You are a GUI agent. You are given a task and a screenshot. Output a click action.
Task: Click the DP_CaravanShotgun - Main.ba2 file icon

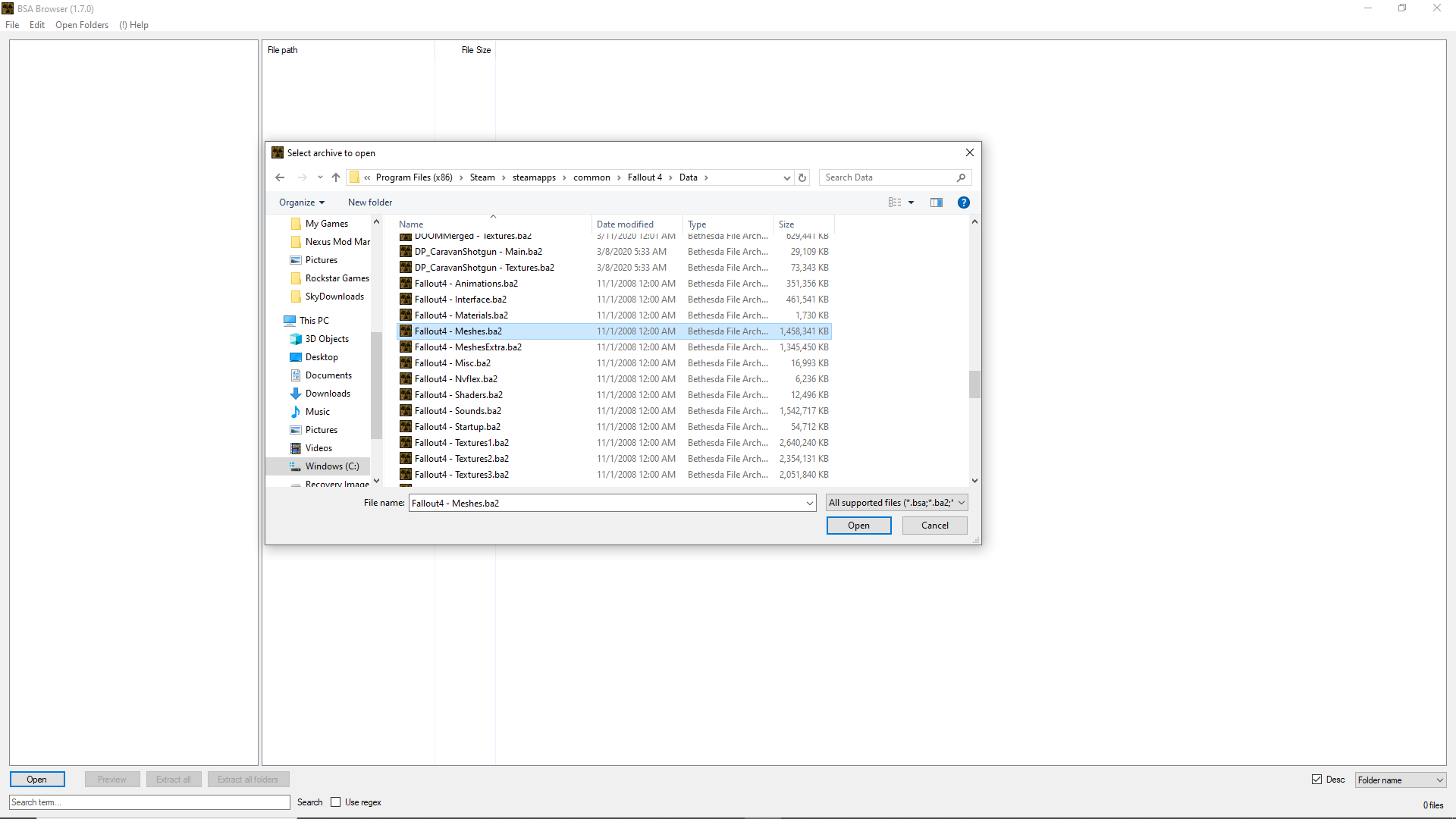point(406,252)
